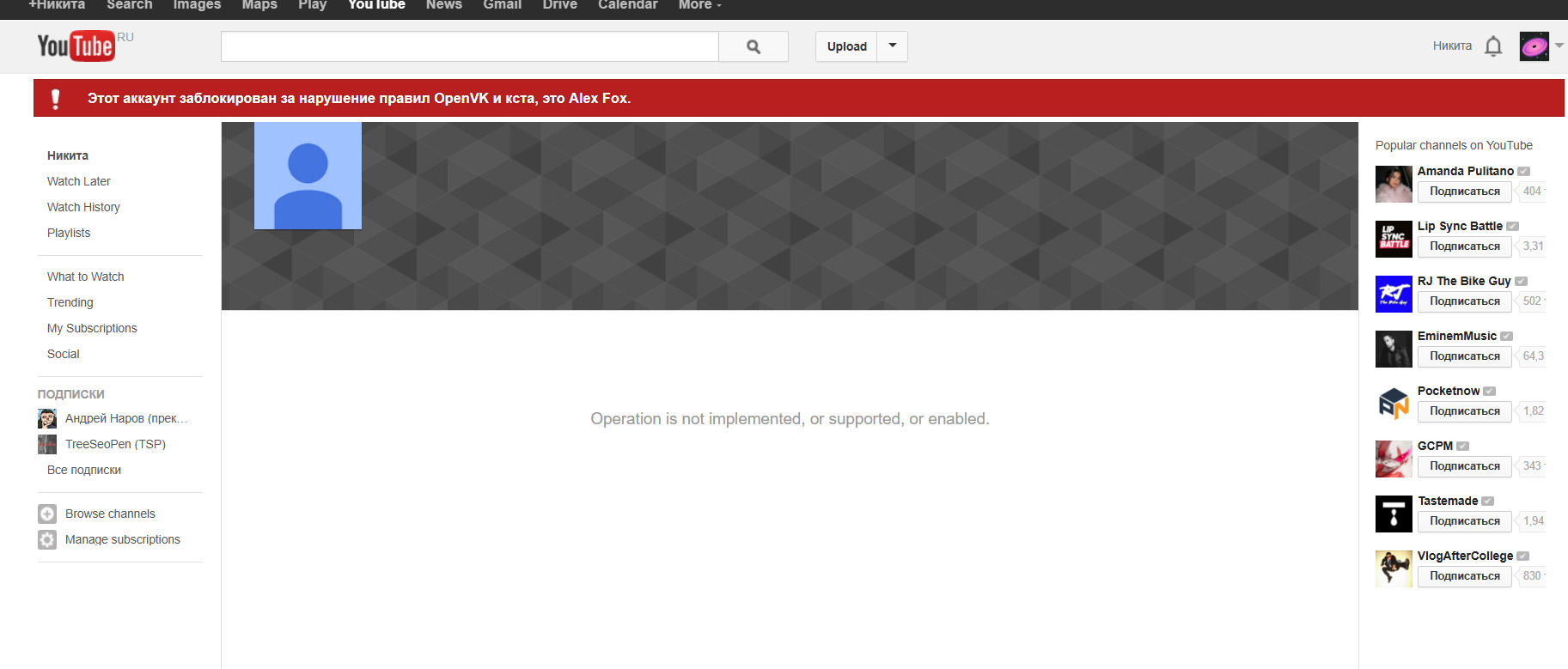Open the Amanda Pulitano channel name
Screen dimensions: 1568x669
point(1466,171)
